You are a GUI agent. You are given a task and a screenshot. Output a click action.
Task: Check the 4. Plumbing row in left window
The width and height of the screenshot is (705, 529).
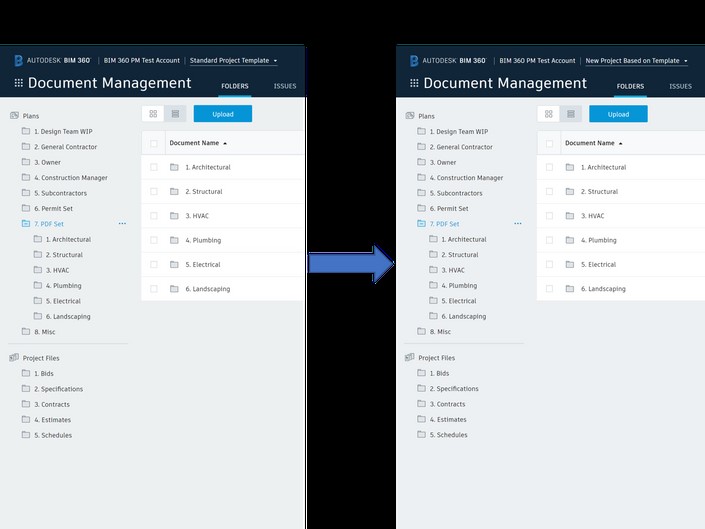(154, 240)
